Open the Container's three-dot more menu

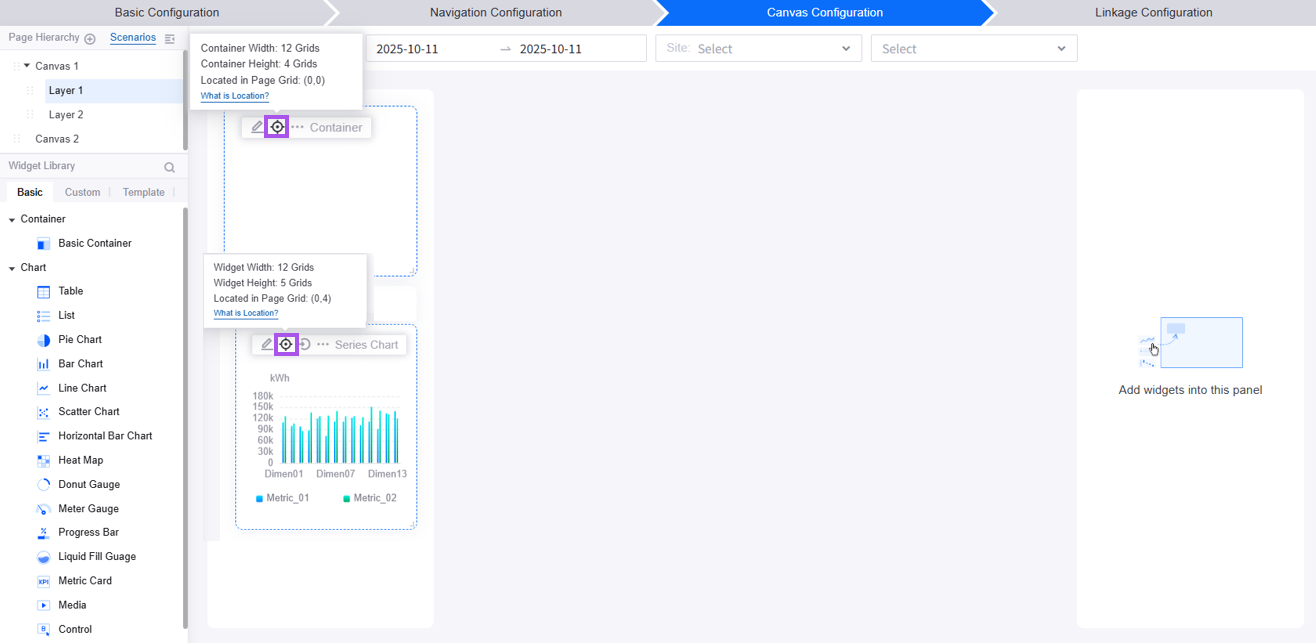298,127
